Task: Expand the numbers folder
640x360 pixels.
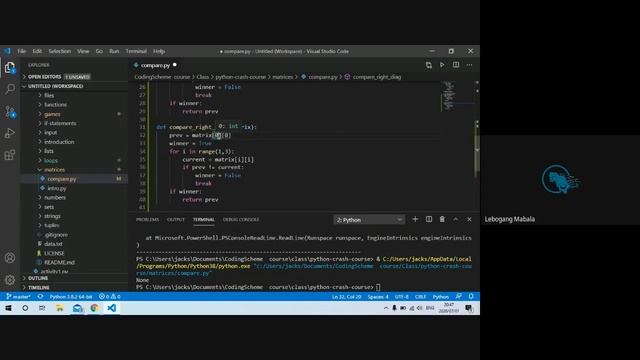Action: (x=55, y=198)
